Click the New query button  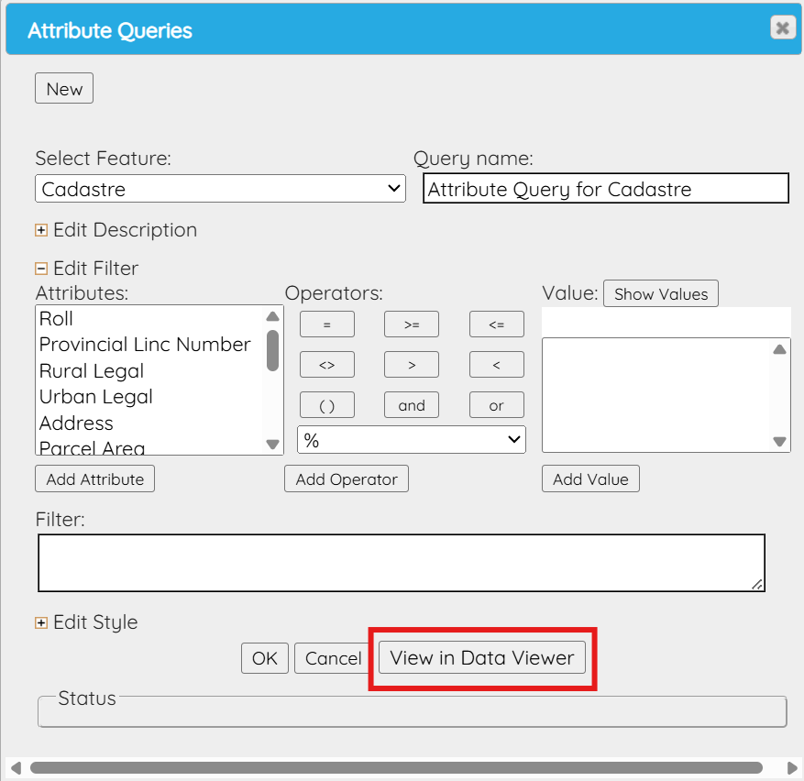(64, 89)
